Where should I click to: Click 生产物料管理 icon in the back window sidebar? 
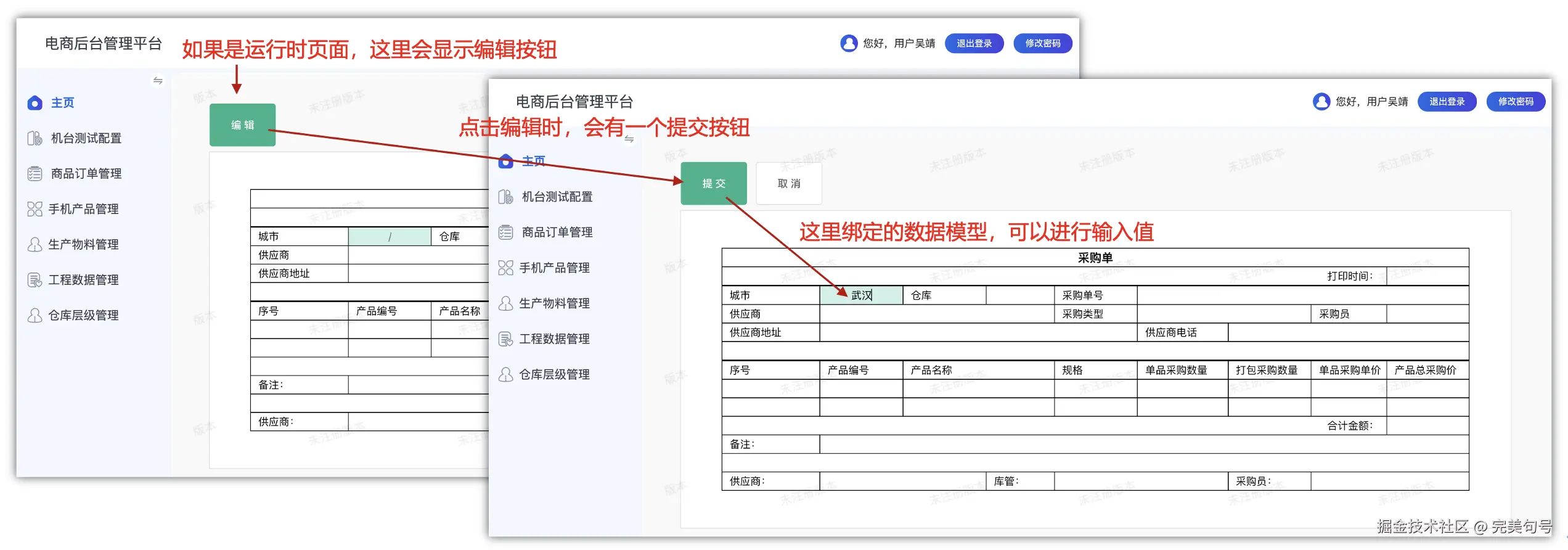tap(35, 244)
